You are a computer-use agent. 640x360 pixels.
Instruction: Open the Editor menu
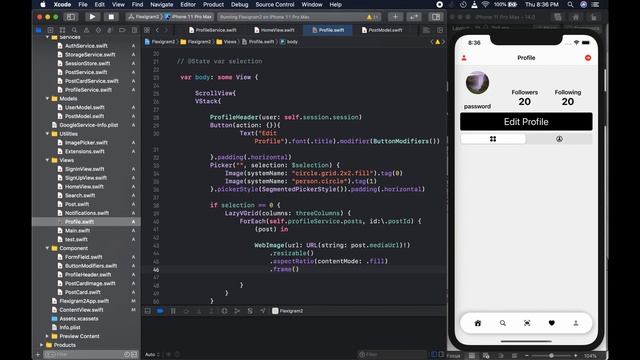188,4
